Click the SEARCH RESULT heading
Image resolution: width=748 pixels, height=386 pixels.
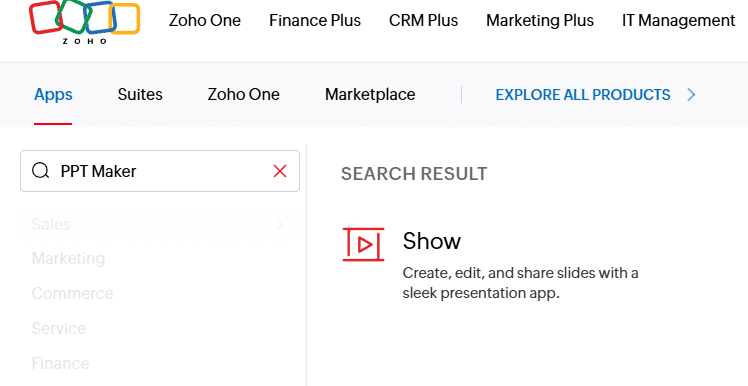(414, 174)
